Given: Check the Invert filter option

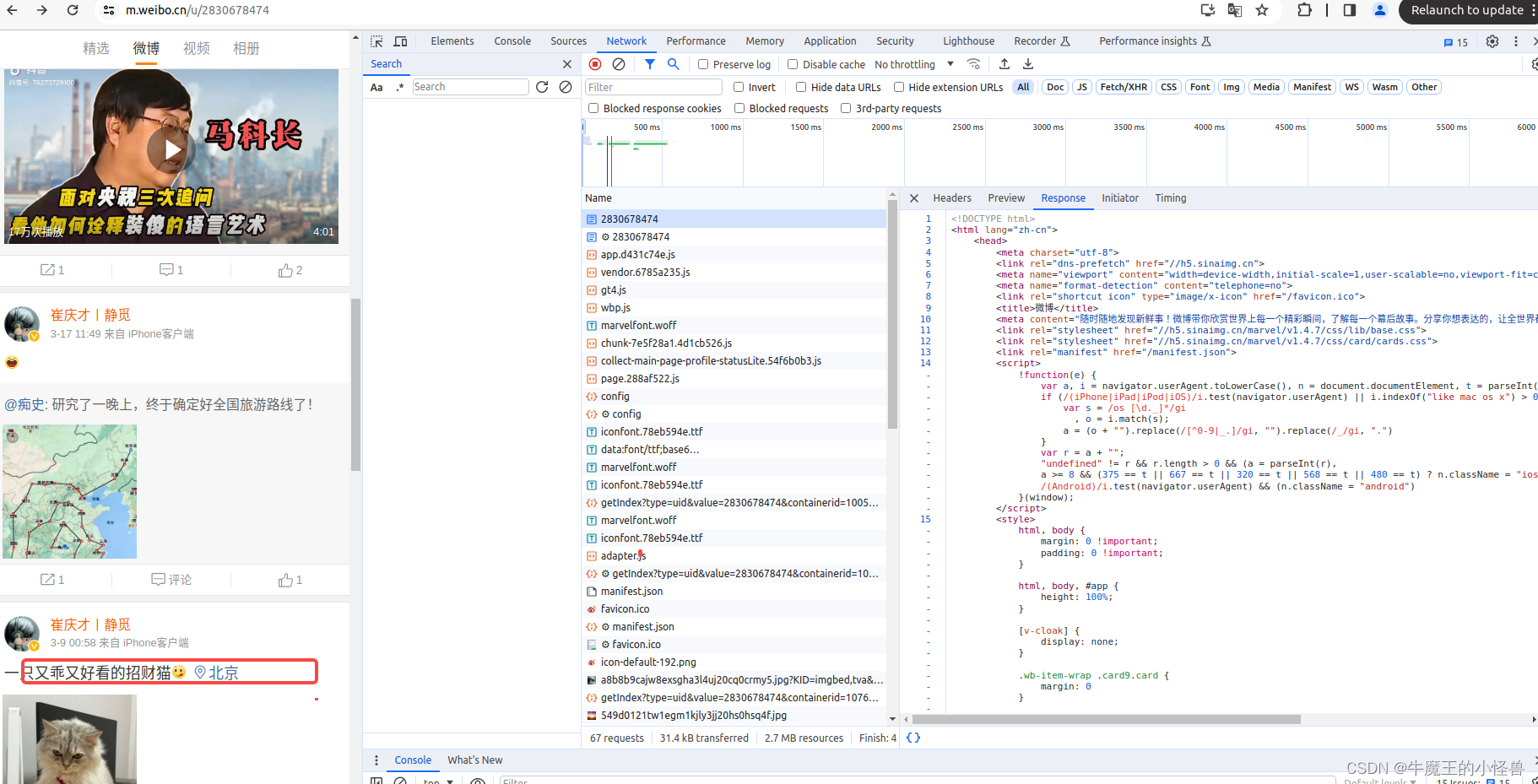Looking at the screenshot, I should pyautogui.click(x=739, y=87).
